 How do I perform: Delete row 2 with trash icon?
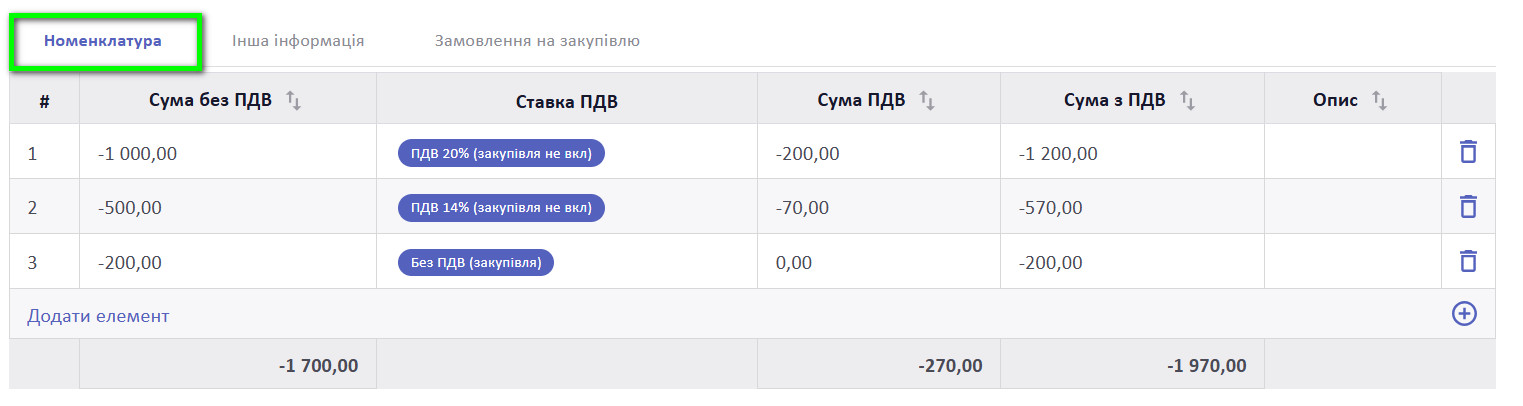coord(1467,207)
